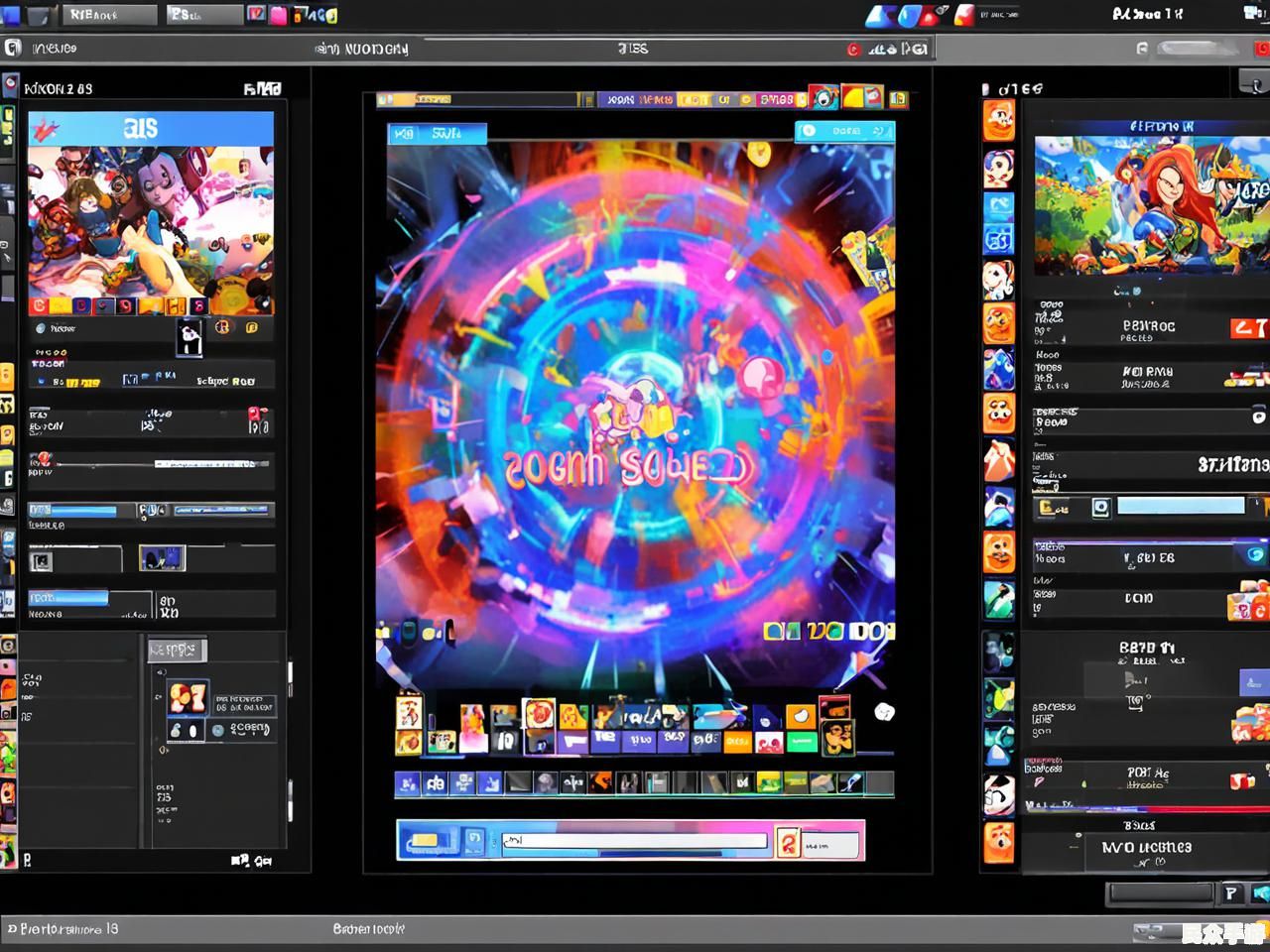
Task: Select the bright green tile under the canvas
Action: 801,742
